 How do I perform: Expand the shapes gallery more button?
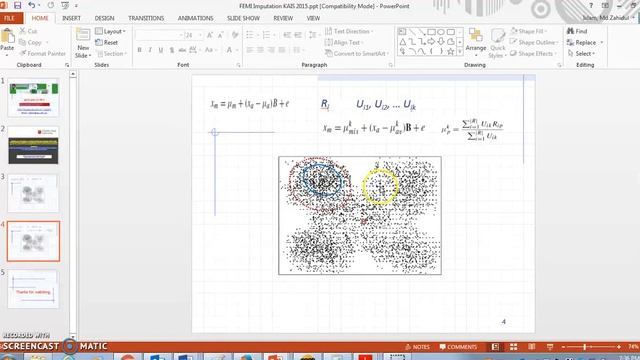[x=460, y=52]
